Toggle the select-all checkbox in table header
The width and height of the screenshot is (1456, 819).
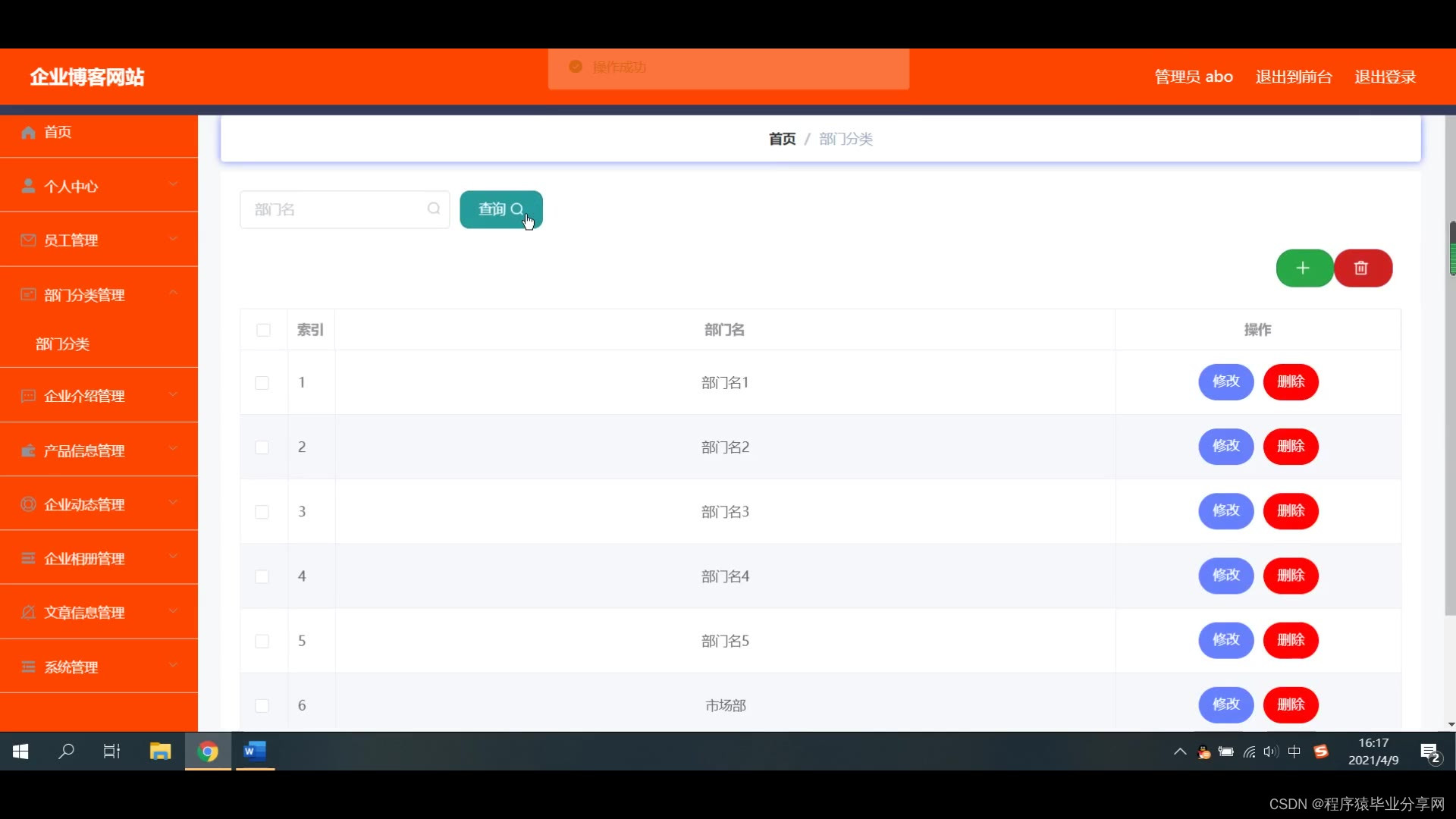(263, 330)
